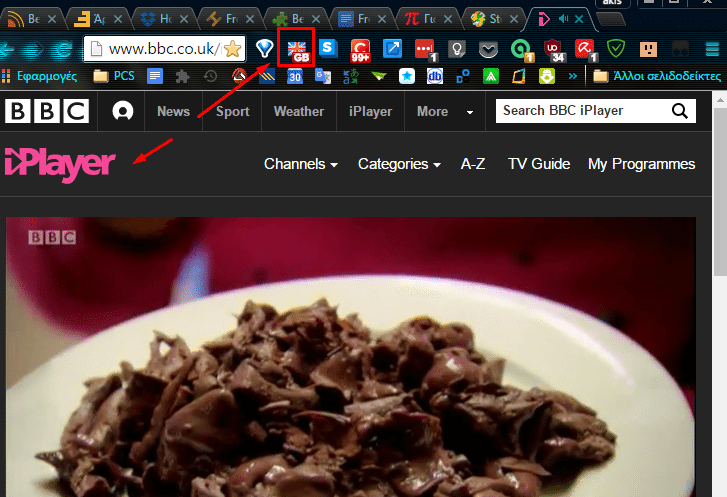Switch to the RSS feed tab

click(30, 19)
